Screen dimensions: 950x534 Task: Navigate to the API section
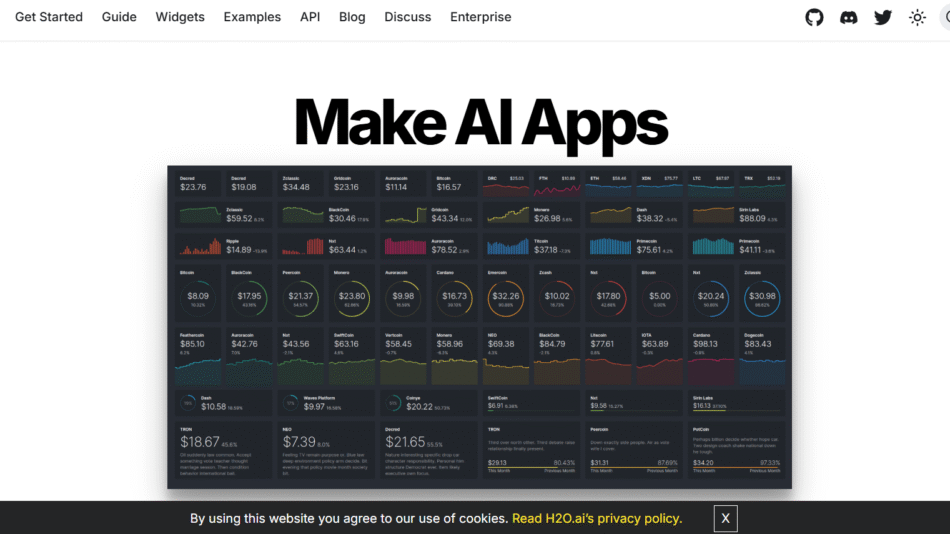[x=310, y=17]
